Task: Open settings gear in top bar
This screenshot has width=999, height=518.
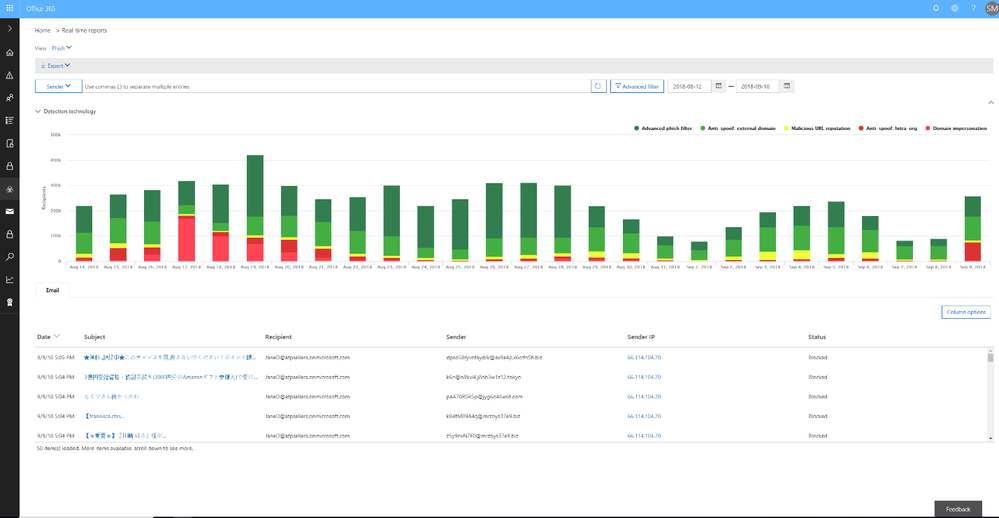Action: pos(954,8)
